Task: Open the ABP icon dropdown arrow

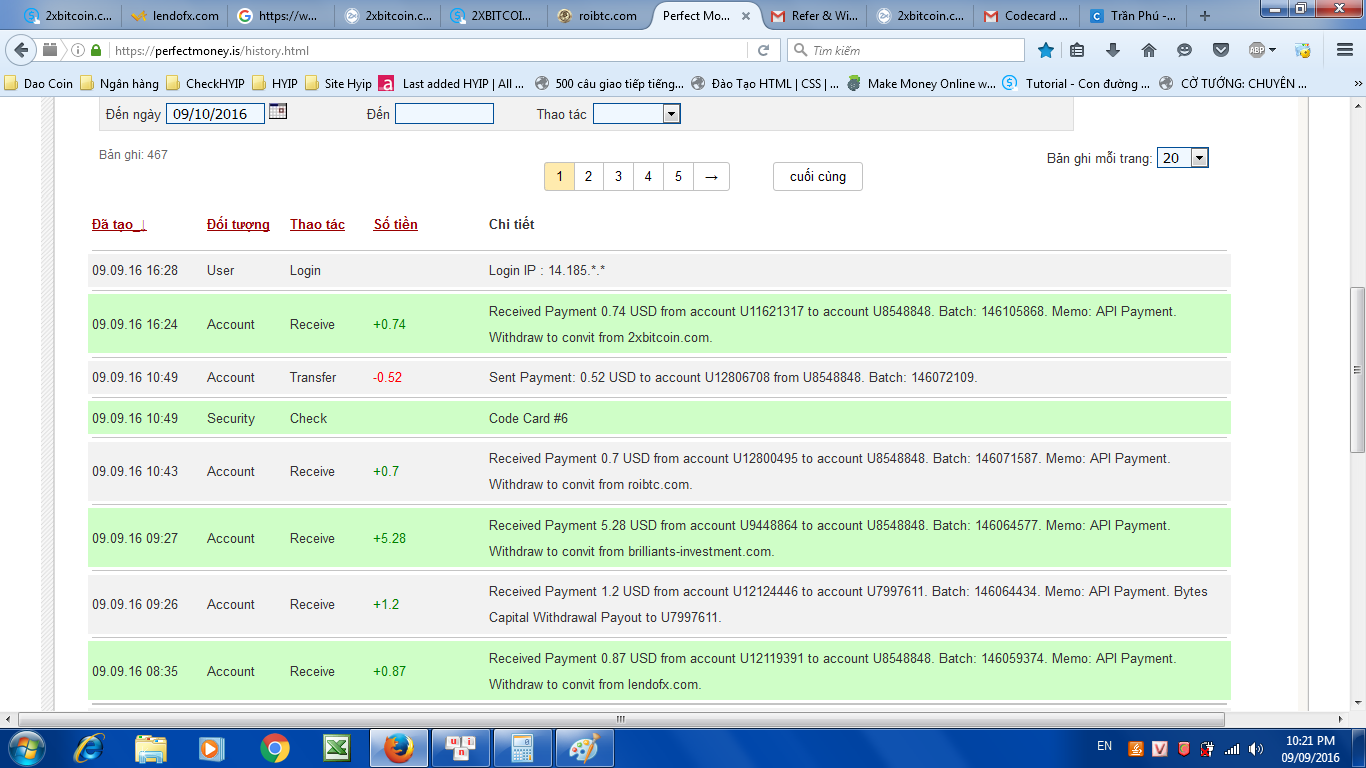Action: click(x=1273, y=50)
